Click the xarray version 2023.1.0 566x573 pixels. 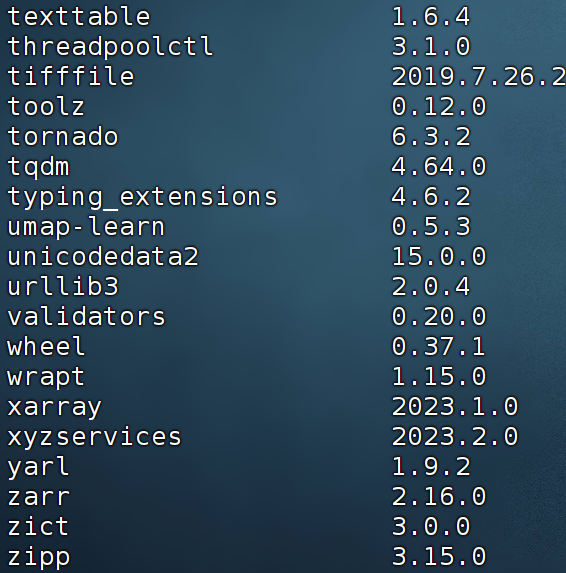point(455,406)
